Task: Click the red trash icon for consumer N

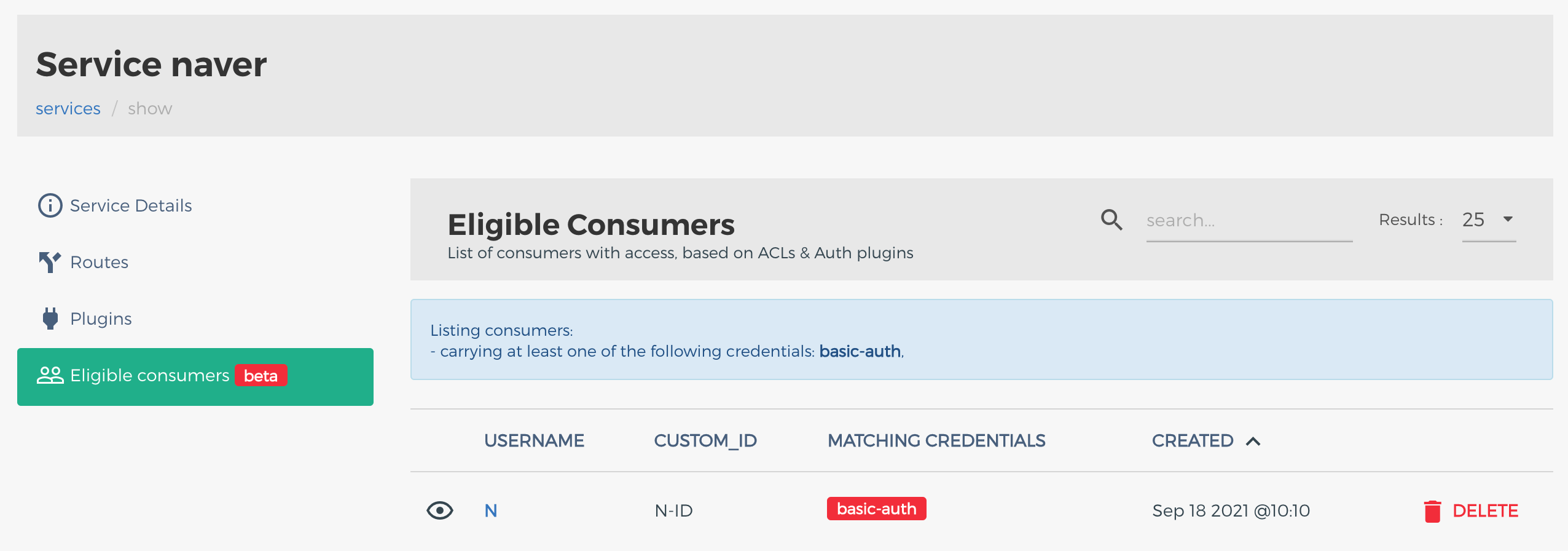Action: coord(1432,511)
